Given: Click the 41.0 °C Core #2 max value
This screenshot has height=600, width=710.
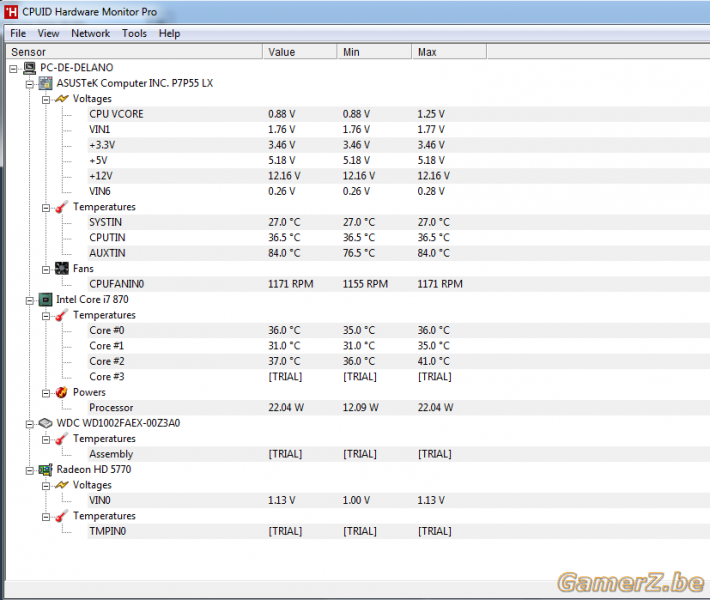Looking at the screenshot, I should pos(434,361).
